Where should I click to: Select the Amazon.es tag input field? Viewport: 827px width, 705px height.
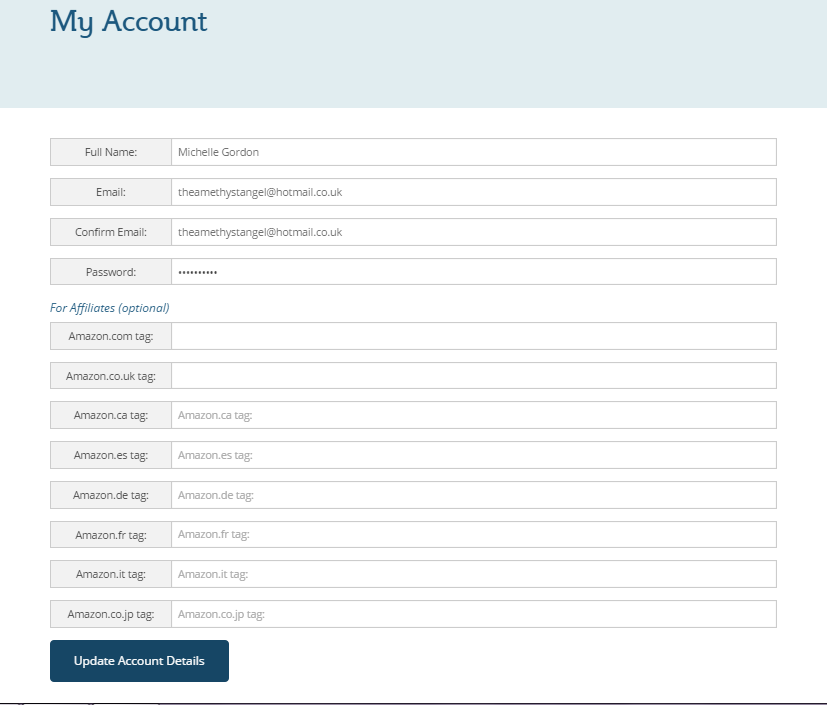[473, 455]
